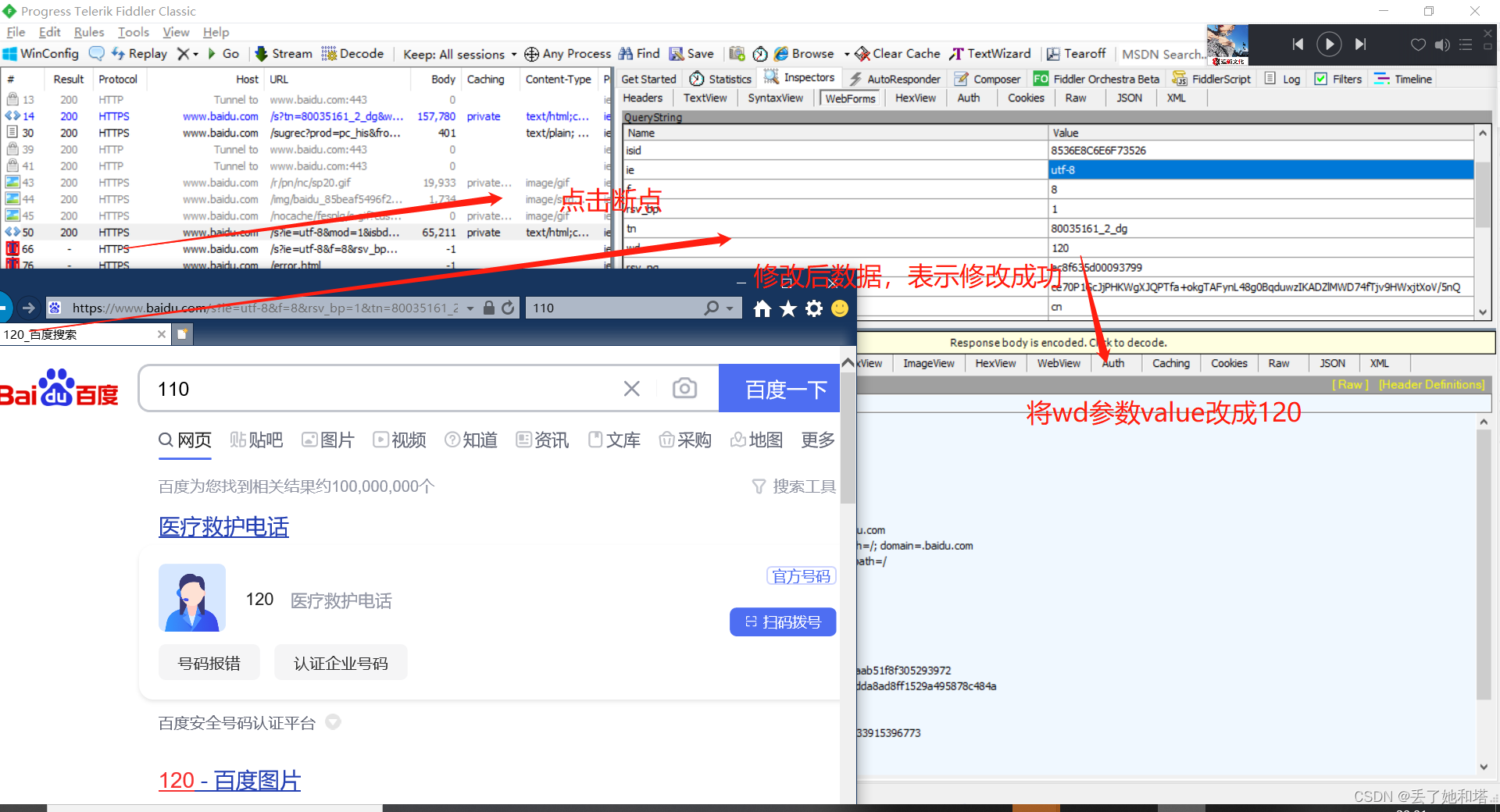Select the utf-8 value cell
This screenshot has width=1500, height=812.
click(1260, 169)
